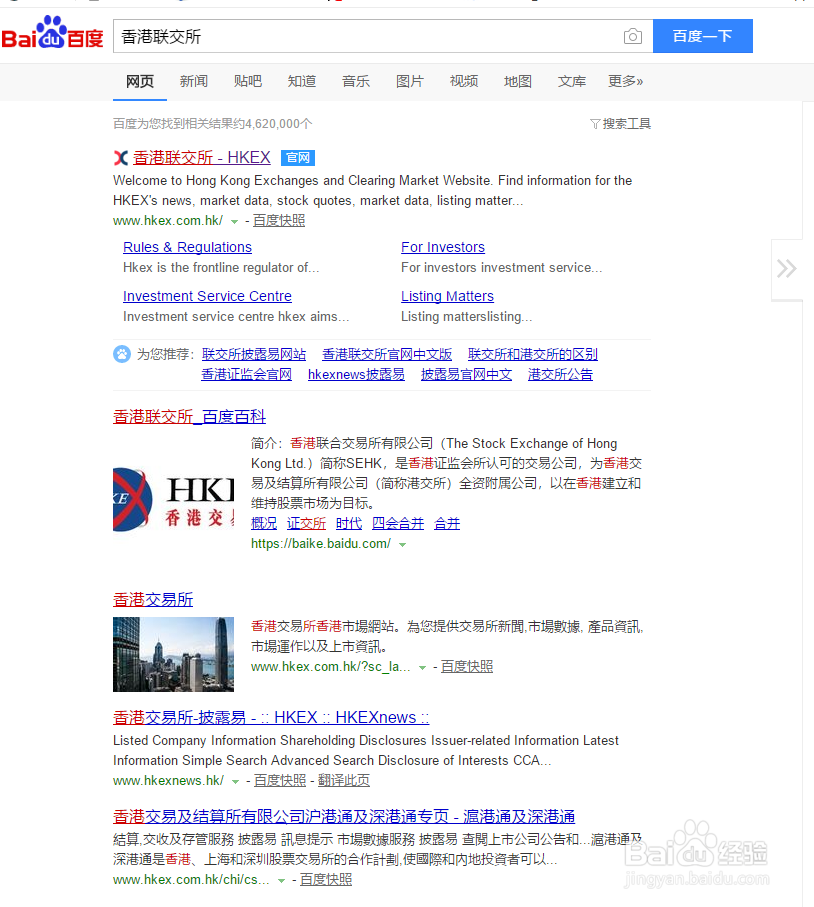Click the Hong Kong skyline thumbnail

173,654
